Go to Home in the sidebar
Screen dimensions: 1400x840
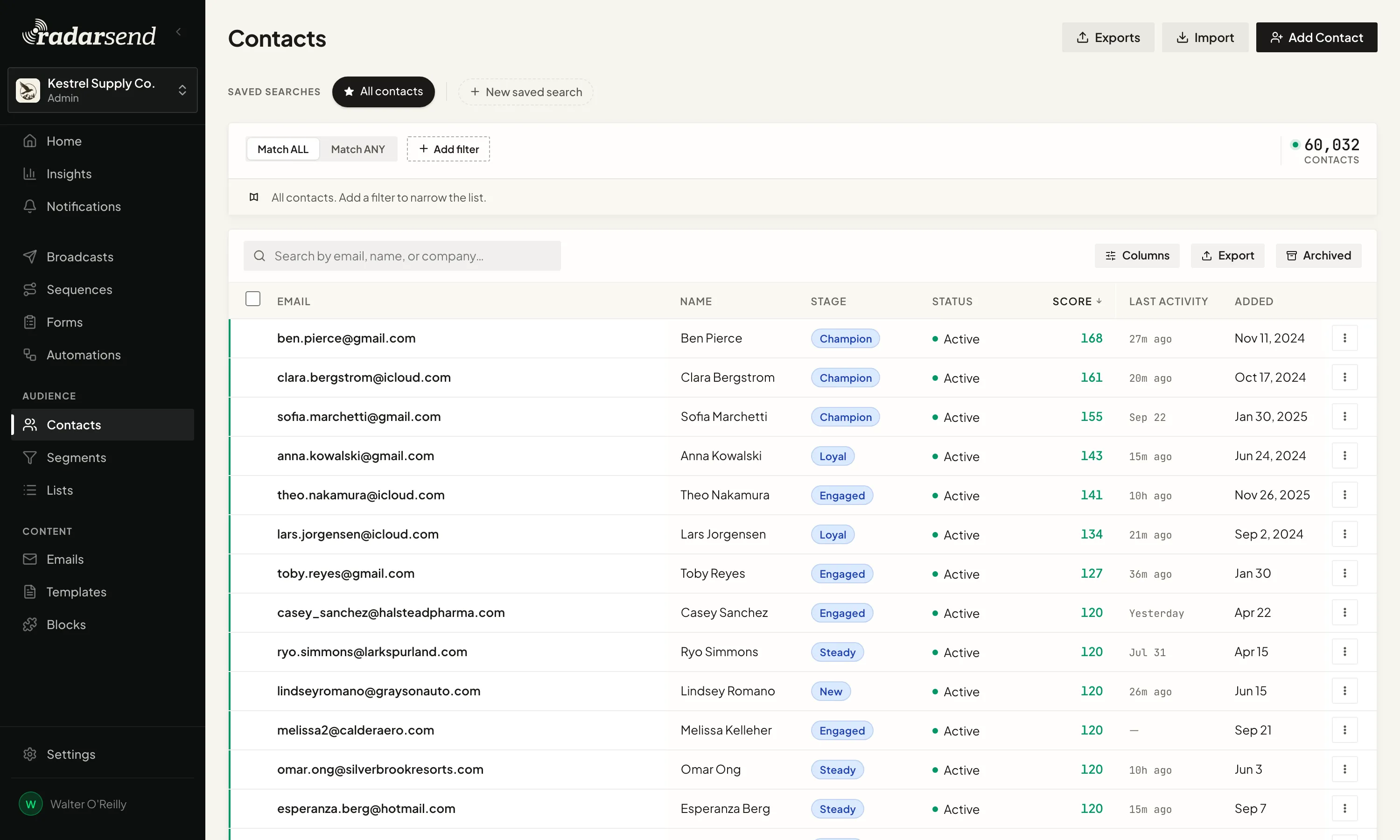point(102,141)
